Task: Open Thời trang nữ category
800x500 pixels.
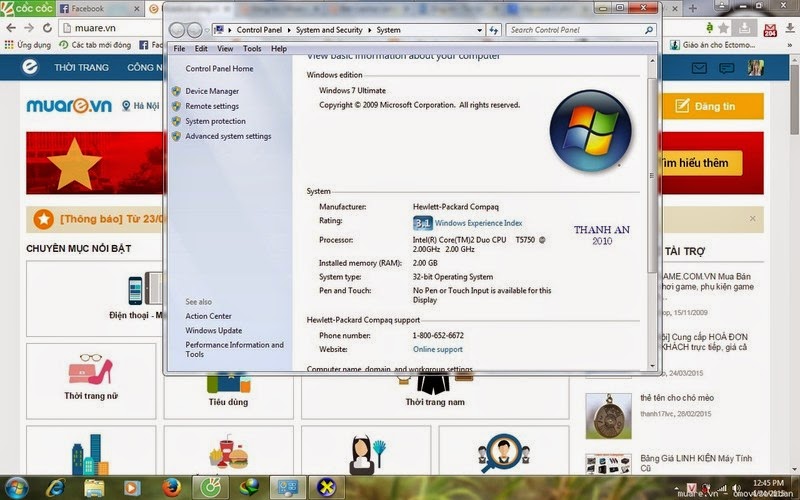Action: click(91, 380)
